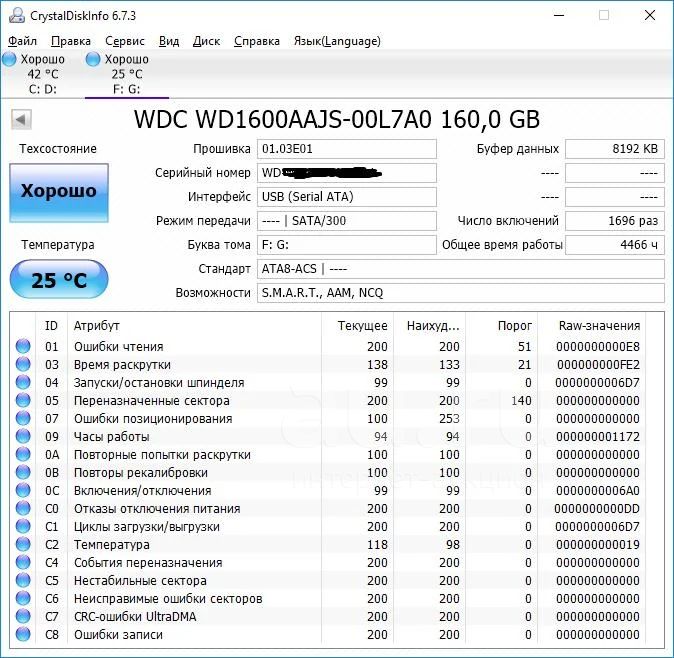Click the Прошивка firmware value field
This screenshot has width=674, height=658.
[x=346, y=149]
